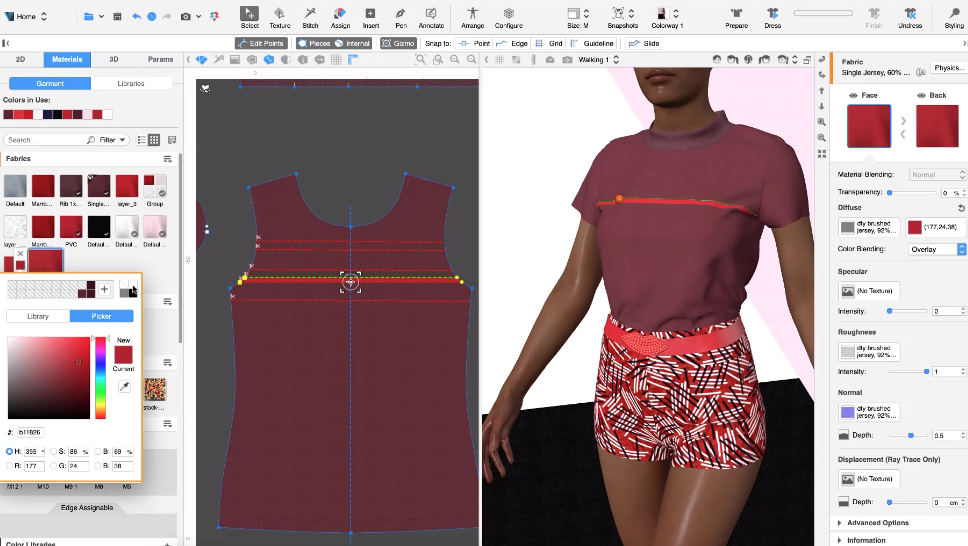Image resolution: width=968 pixels, height=546 pixels.
Task: Add new color with plus button
Action: click(104, 289)
